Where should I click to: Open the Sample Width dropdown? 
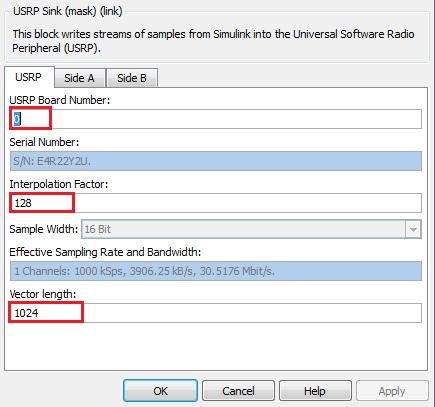point(252,229)
